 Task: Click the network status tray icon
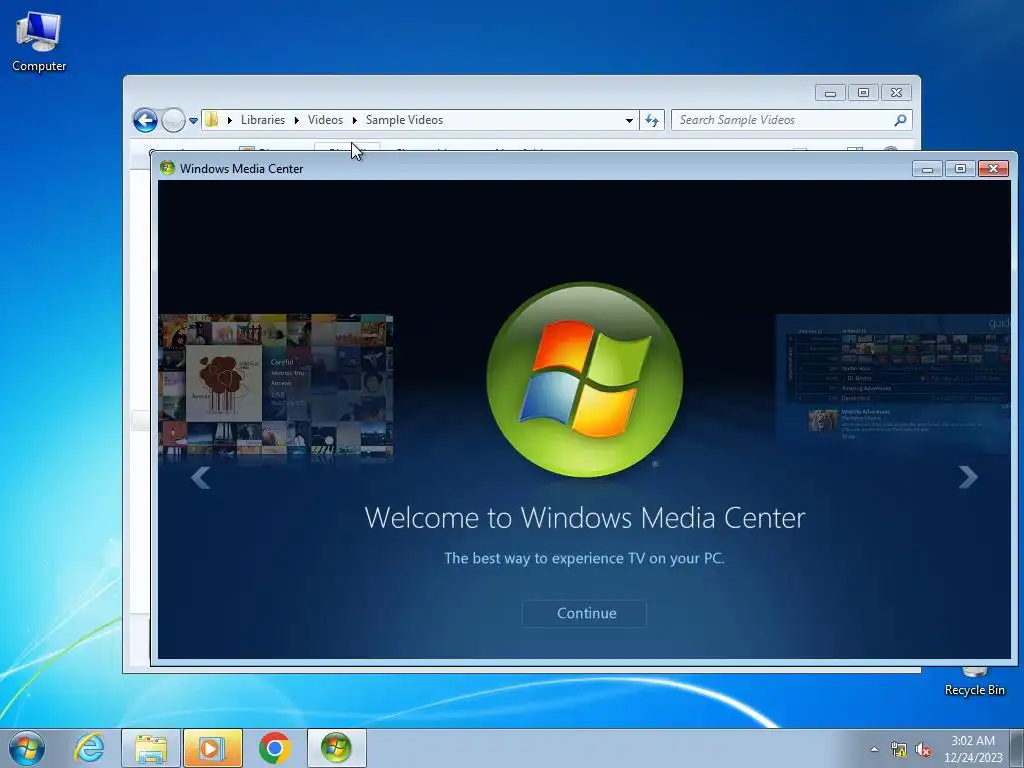[899, 749]
